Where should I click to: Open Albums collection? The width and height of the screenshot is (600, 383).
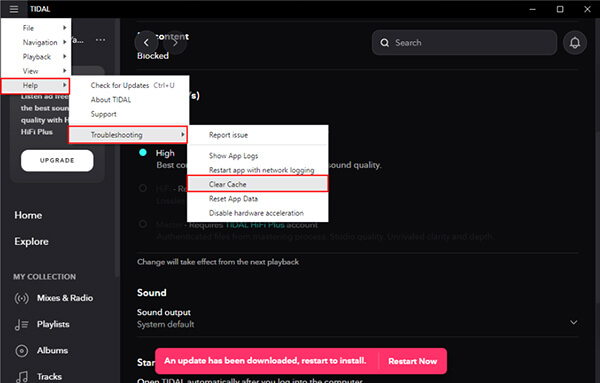[x=52, y=350]
